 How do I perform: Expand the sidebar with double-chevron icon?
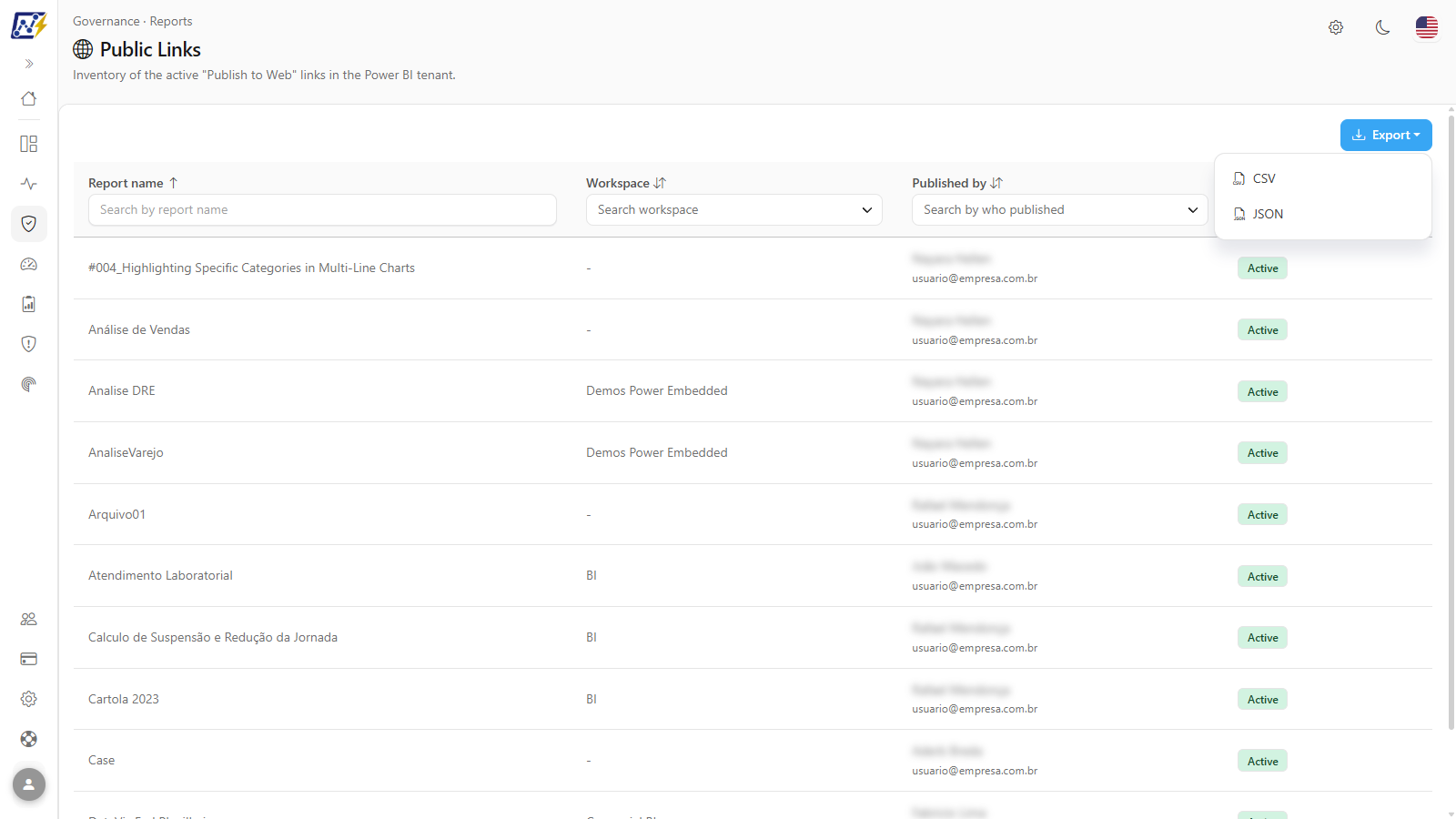tap(29, 64)
